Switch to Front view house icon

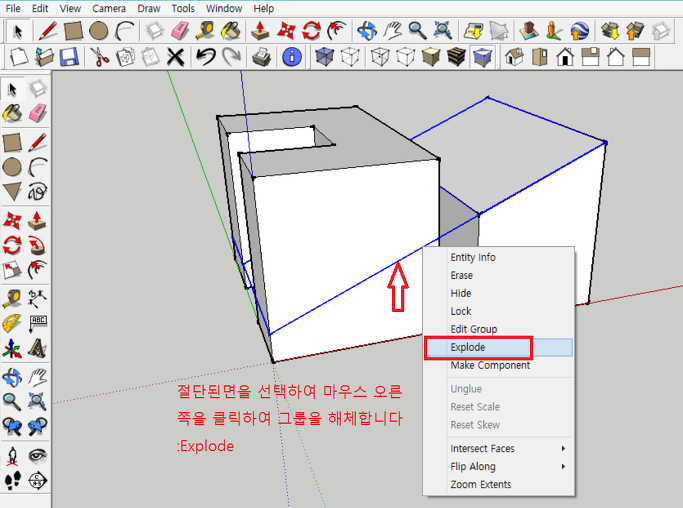pyautogui.click(x=565, y=57)
